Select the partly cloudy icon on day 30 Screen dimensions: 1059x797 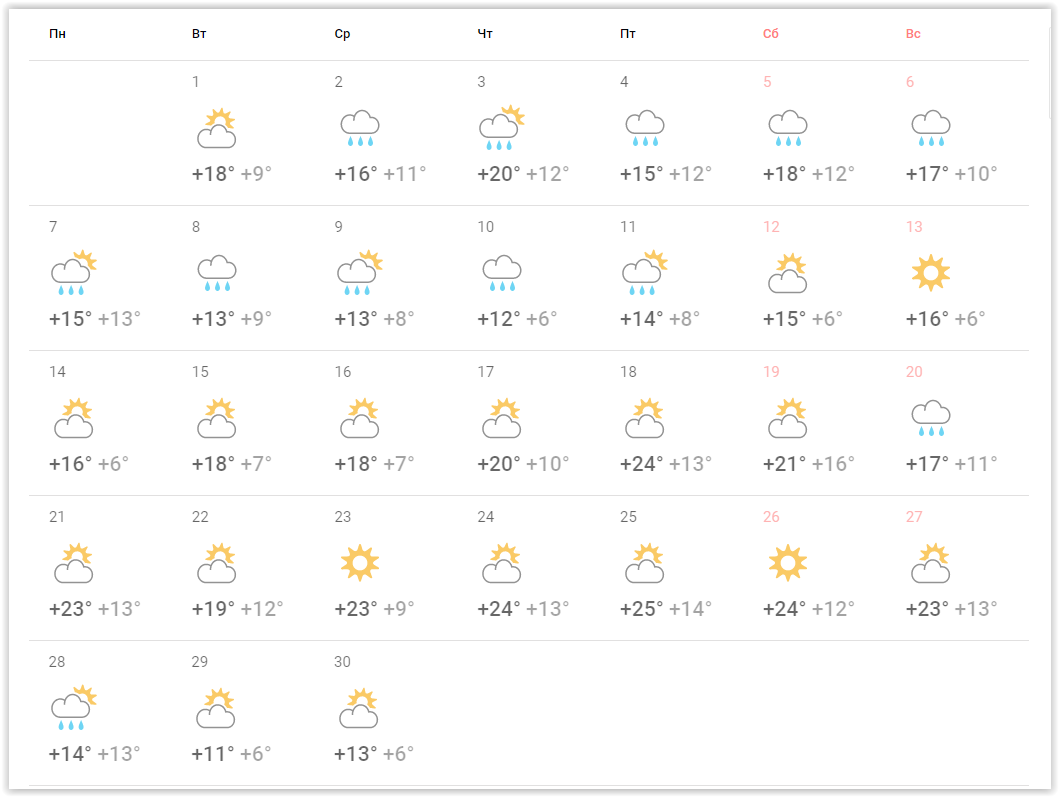pyautogui.click(x=360, y=708)
